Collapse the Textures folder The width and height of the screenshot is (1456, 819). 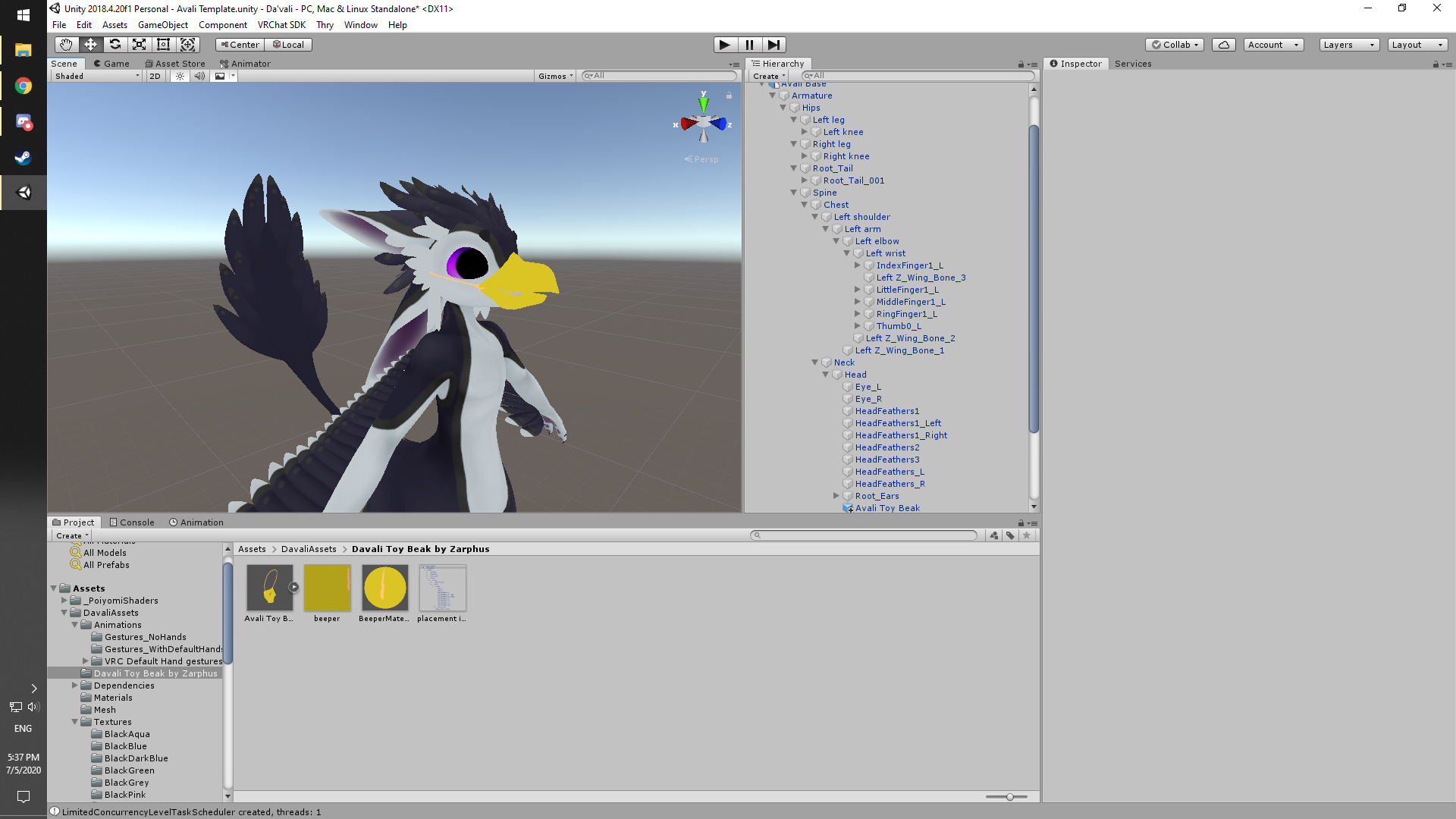[75, 722]
